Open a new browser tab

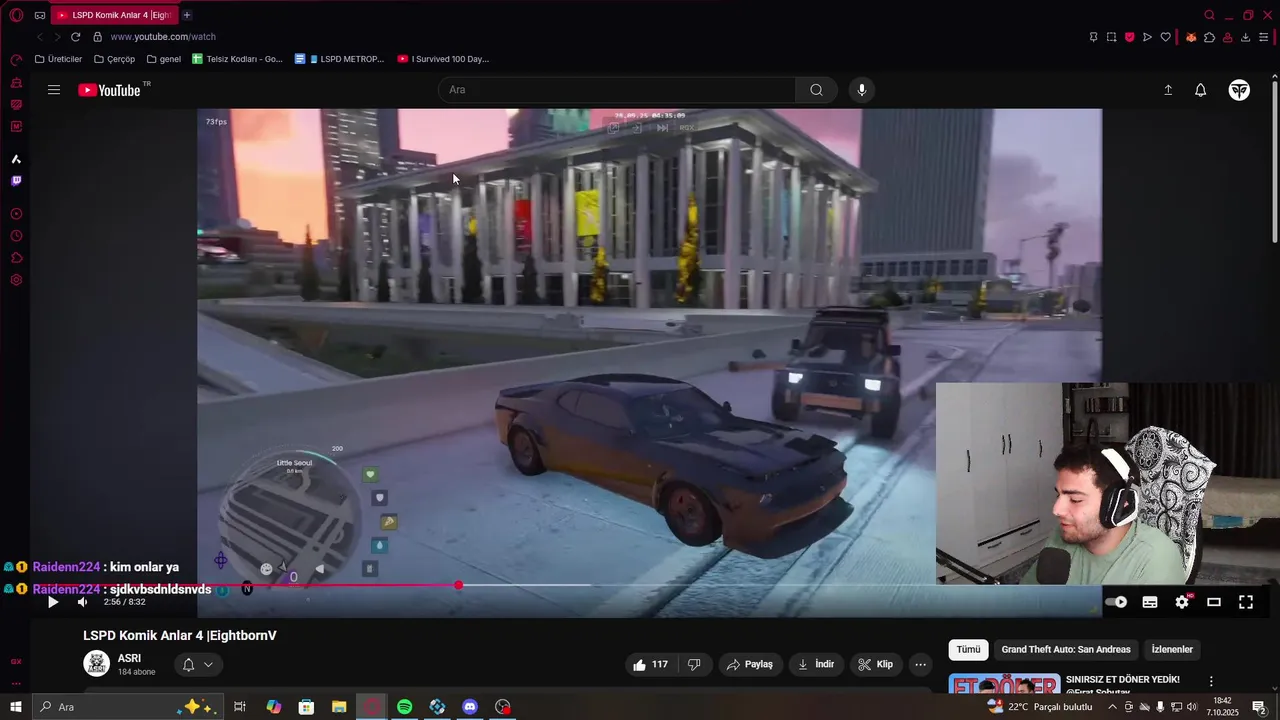coord(187,15)
